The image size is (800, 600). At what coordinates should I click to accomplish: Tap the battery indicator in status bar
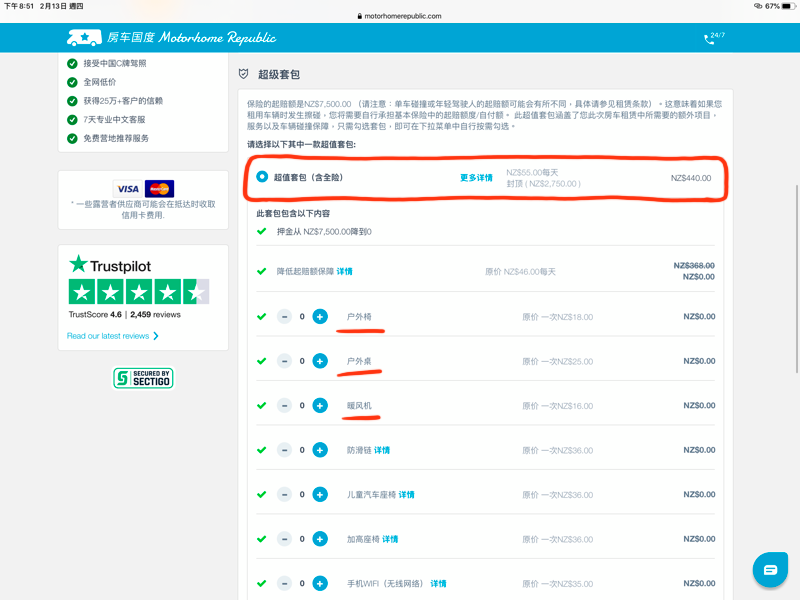787,6
